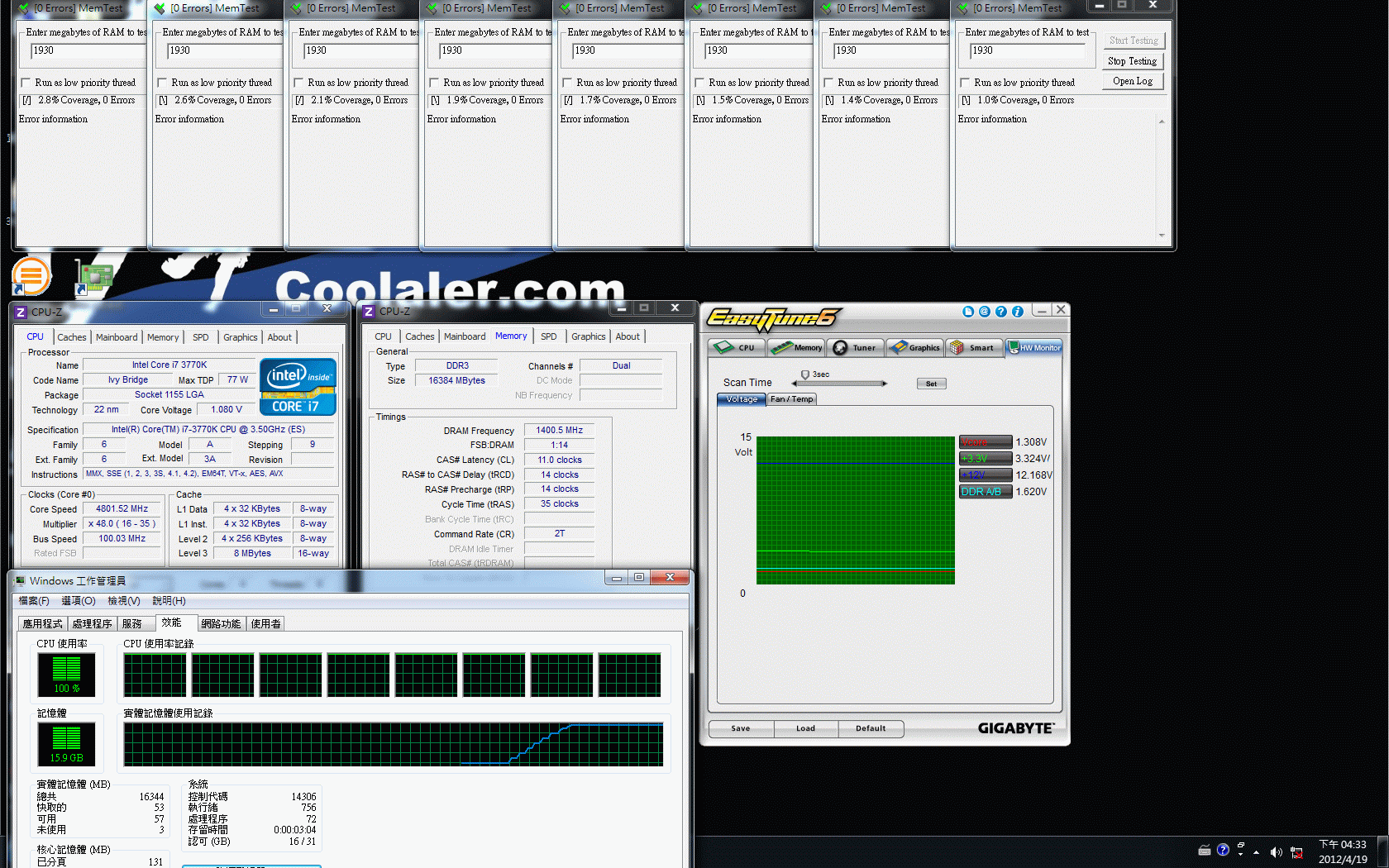Switch to the 網路功能 tab in Task Manager
This screenshot has height=868, width=1389.
click(x=221, y=624)
